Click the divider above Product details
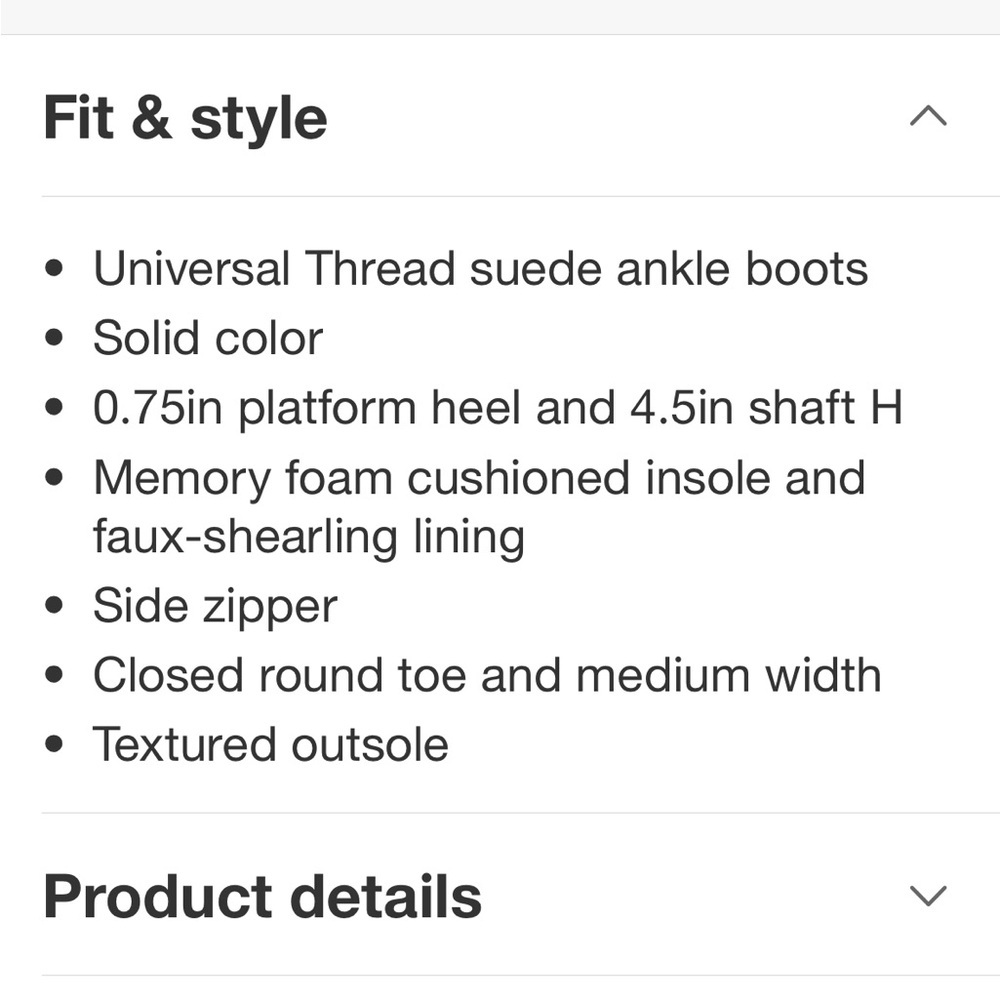 [x=500, y=808]
